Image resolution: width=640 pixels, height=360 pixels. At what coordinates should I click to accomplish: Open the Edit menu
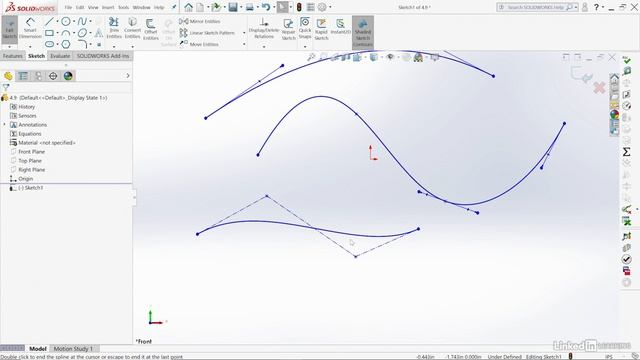(80, 7)
